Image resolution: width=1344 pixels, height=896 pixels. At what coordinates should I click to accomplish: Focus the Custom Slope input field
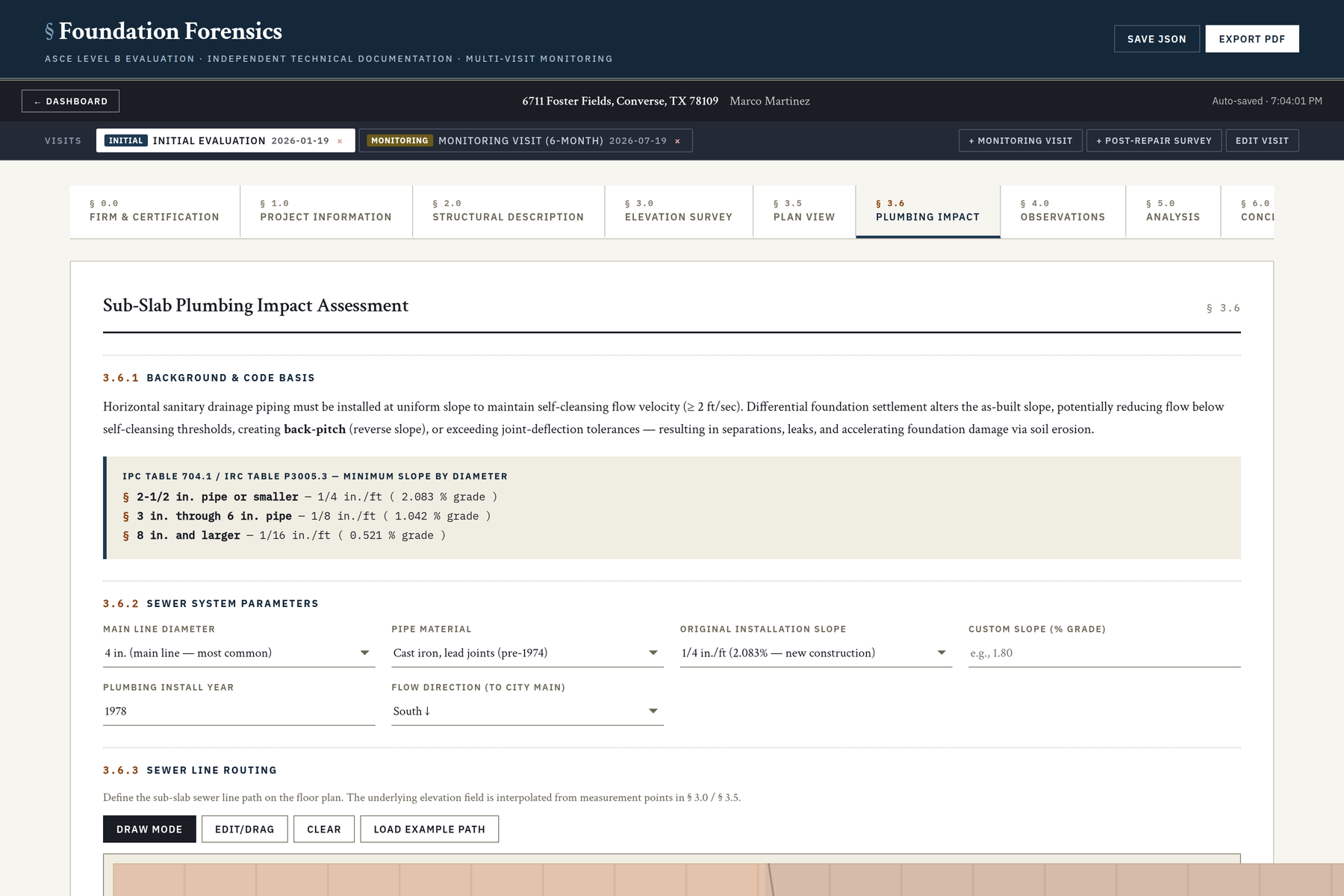click(1104, 653)
